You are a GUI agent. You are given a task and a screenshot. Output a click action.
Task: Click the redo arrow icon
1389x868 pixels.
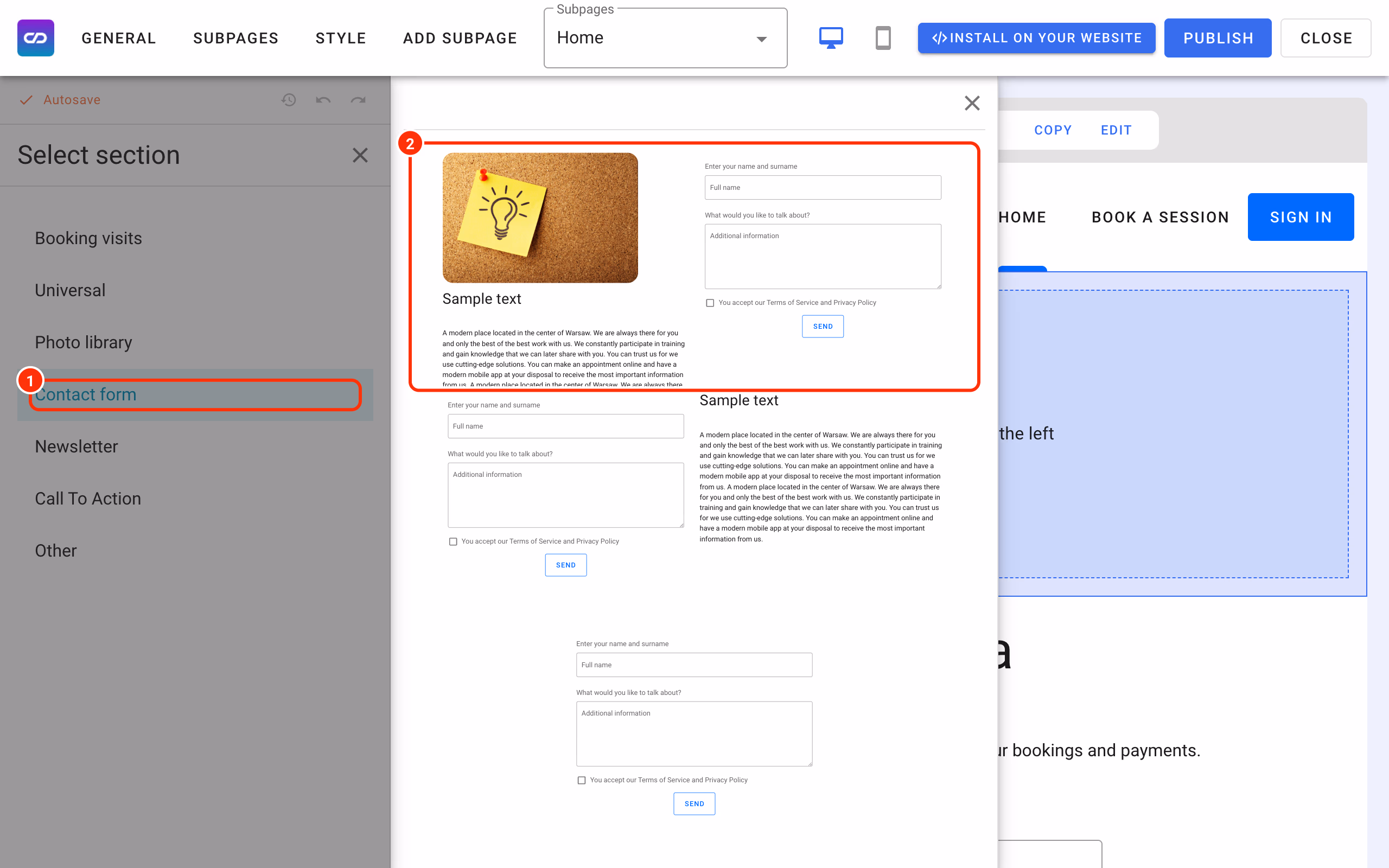[358, 100]
